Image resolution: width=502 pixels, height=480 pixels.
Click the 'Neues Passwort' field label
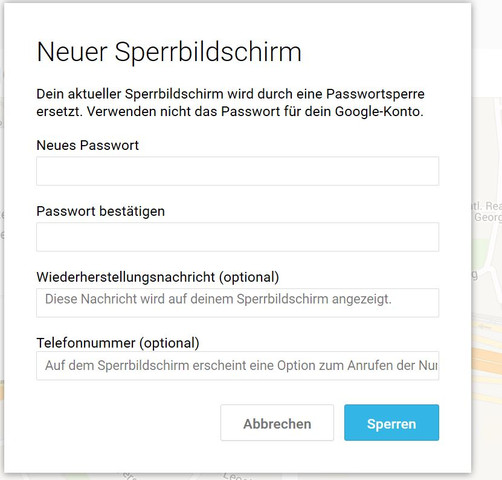point(87,146)
